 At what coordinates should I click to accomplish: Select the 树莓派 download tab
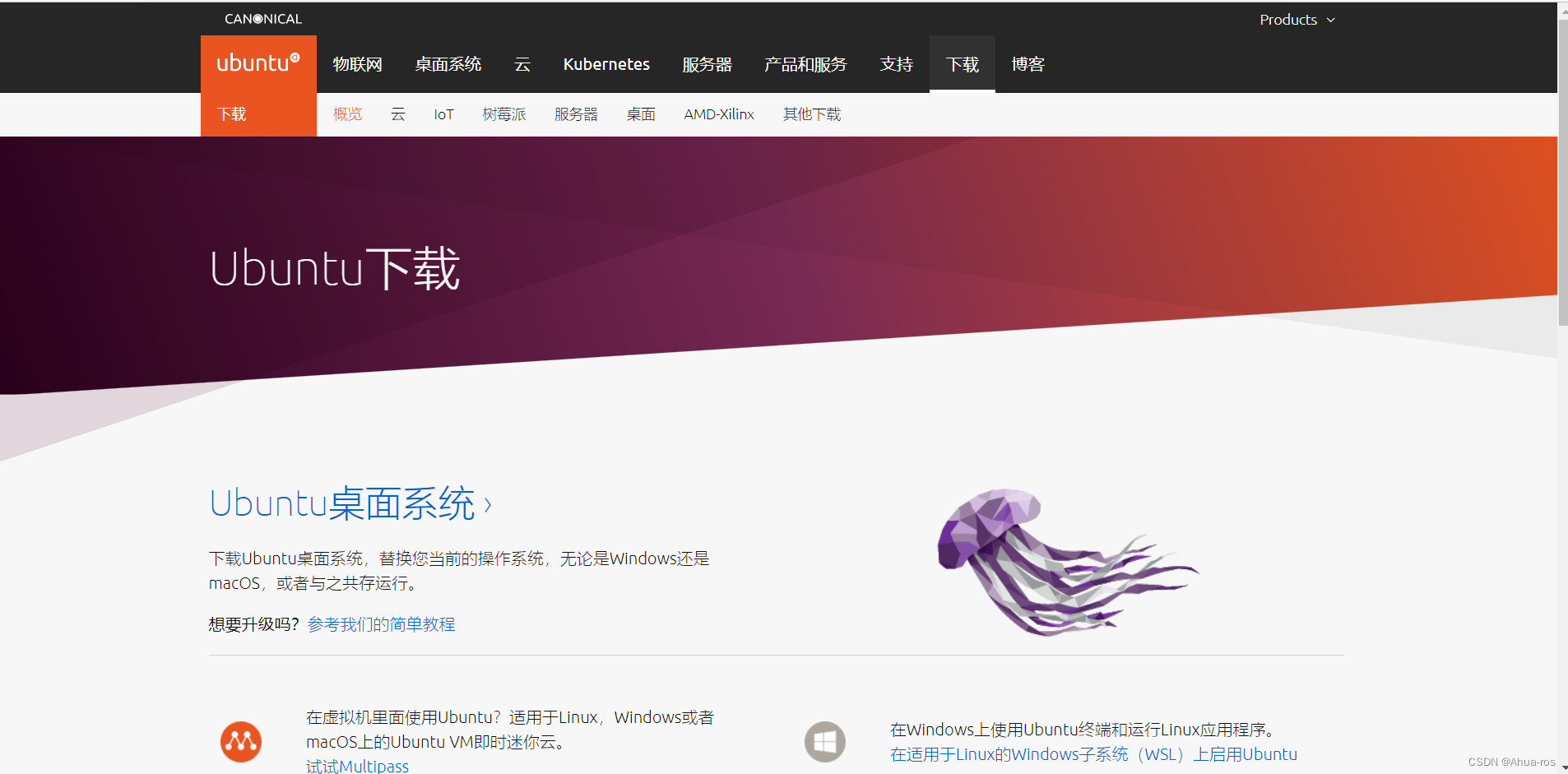[x=504, y=114]
